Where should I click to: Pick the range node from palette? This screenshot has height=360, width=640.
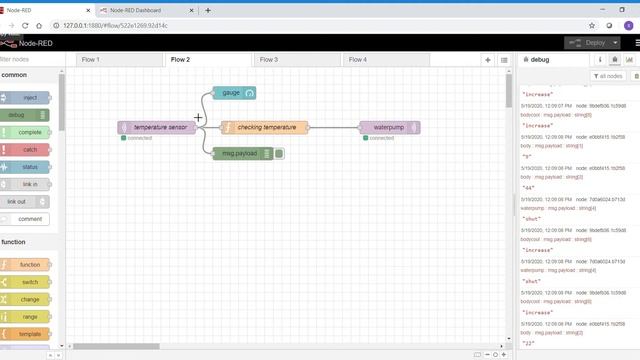click(x=25, y=317)
